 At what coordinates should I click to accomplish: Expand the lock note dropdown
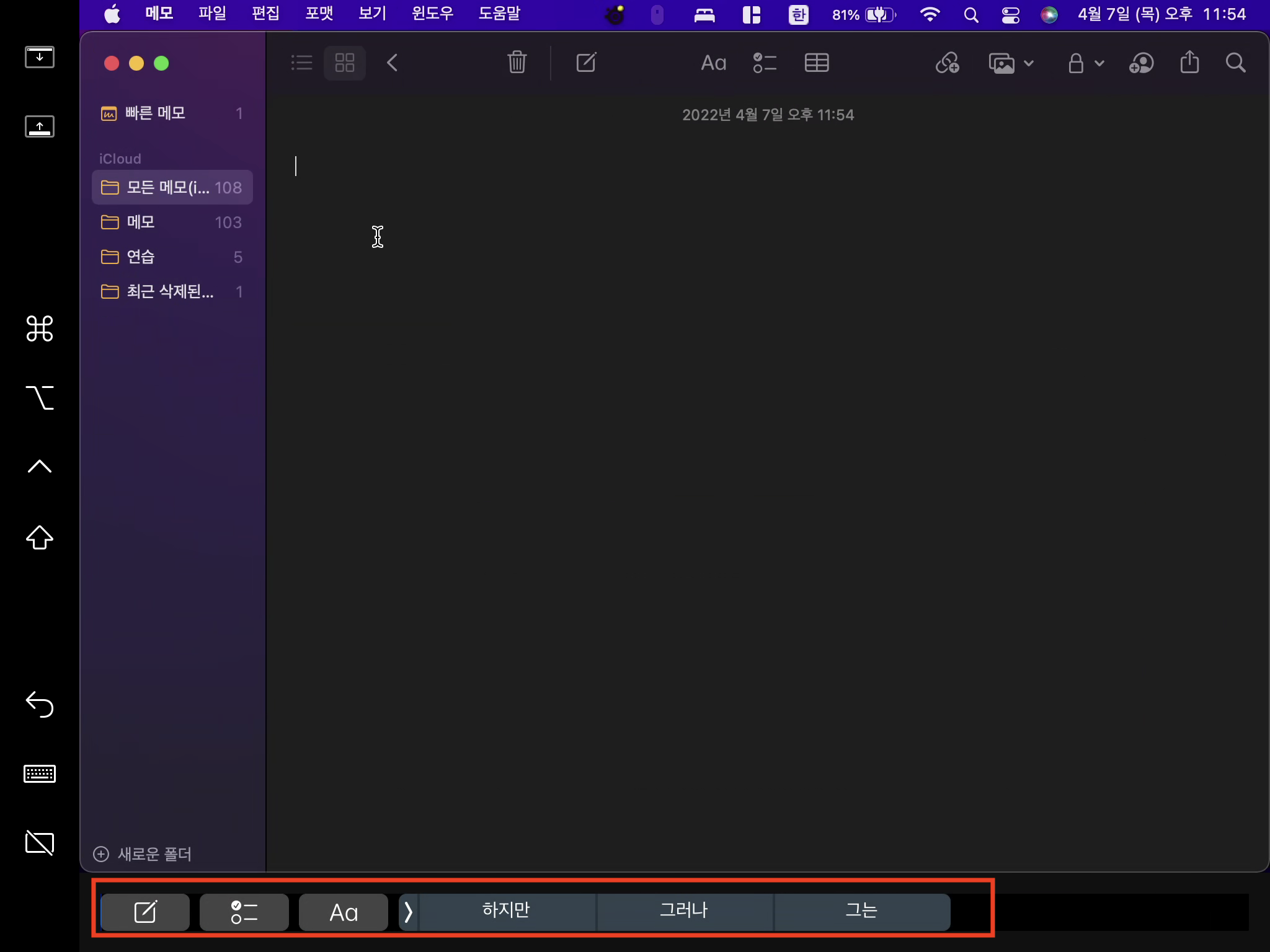1086,63
